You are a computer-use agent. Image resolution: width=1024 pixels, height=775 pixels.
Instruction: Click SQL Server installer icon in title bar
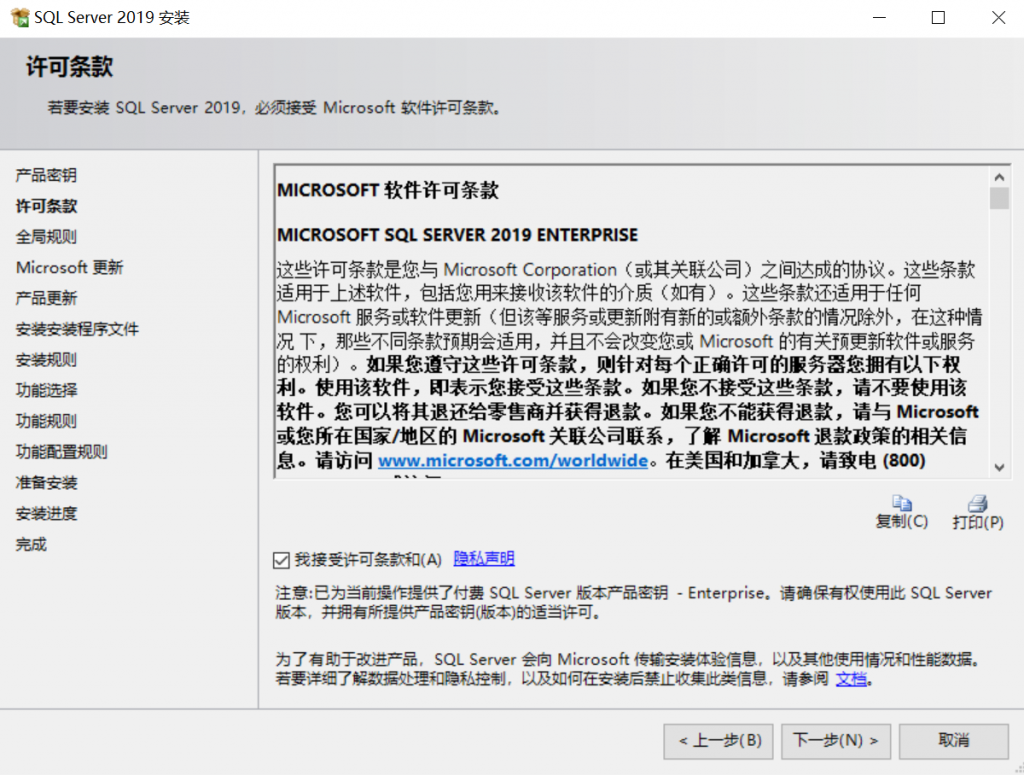tap(19, 18)
